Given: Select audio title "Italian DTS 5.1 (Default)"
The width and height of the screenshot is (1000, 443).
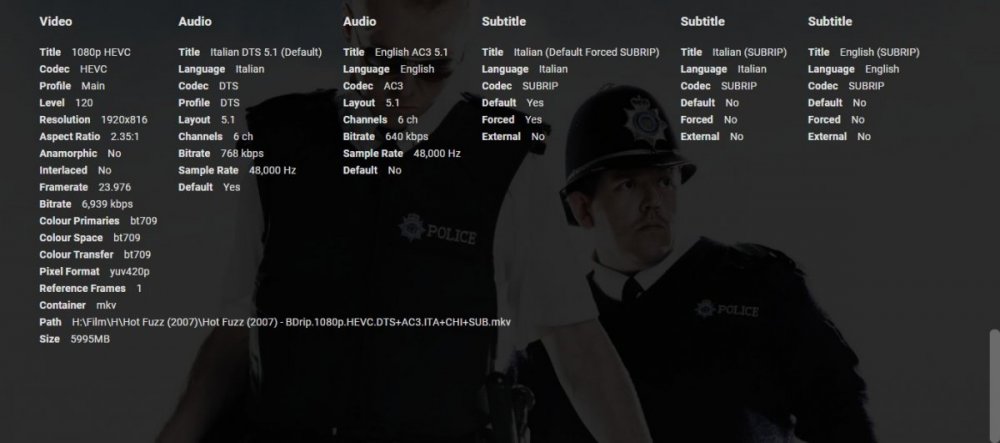Looking at the screenshot, I should click(x=266, y=52).
